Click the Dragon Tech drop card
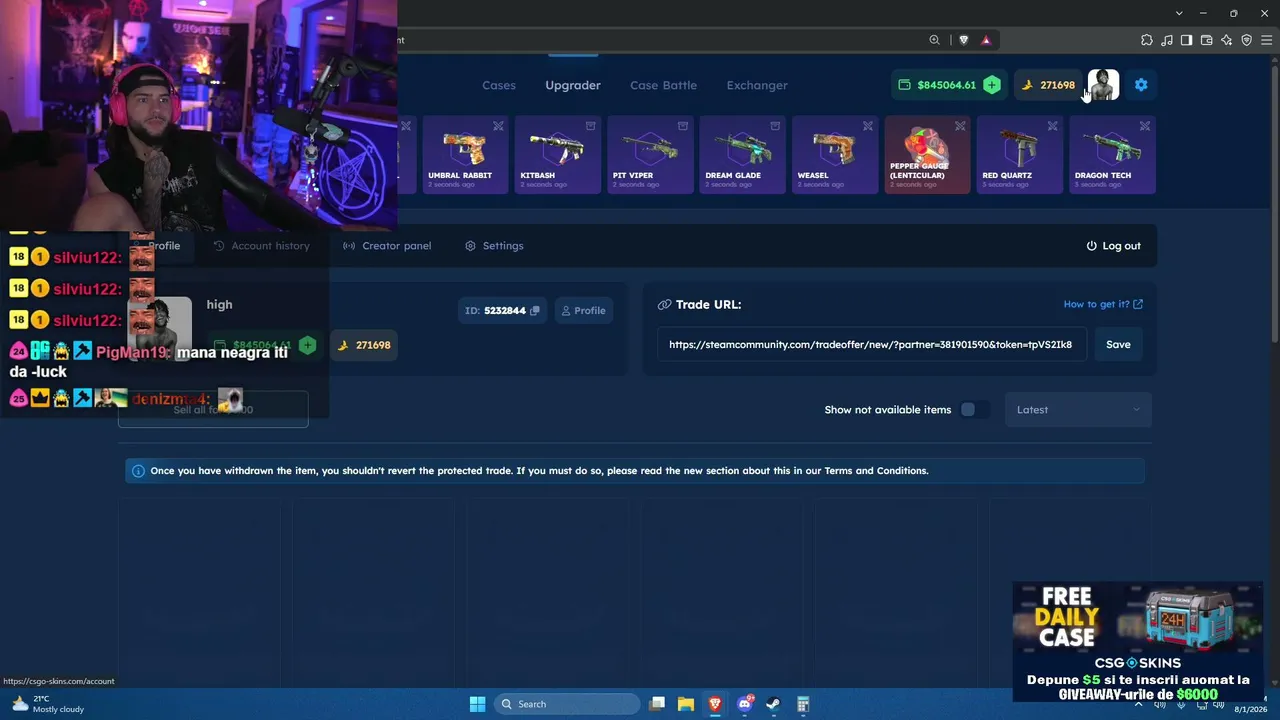This screenshot has height=720, width=1280. 1112,155
